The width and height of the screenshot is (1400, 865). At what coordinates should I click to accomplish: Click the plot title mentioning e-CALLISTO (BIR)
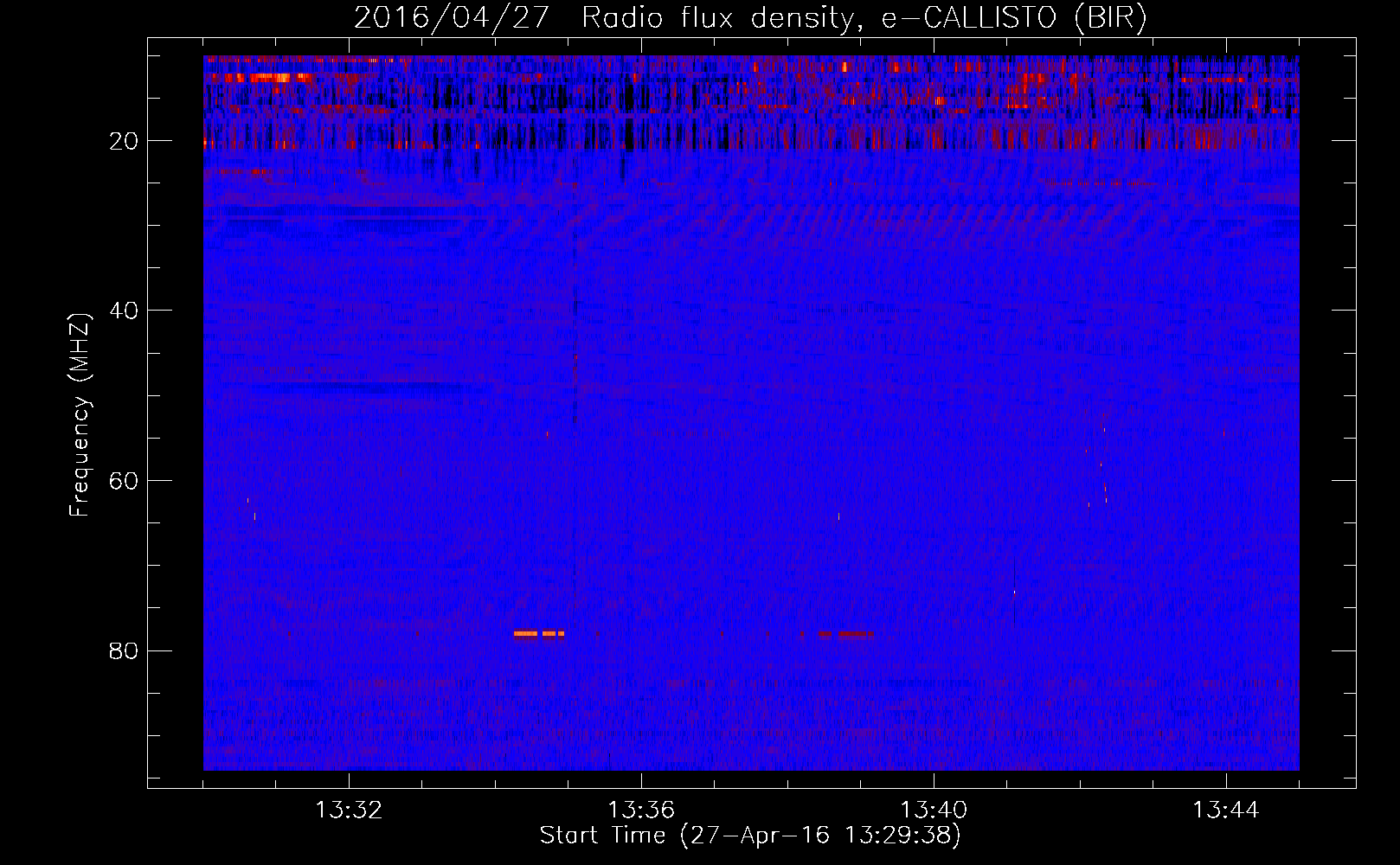tap(750, 18)
